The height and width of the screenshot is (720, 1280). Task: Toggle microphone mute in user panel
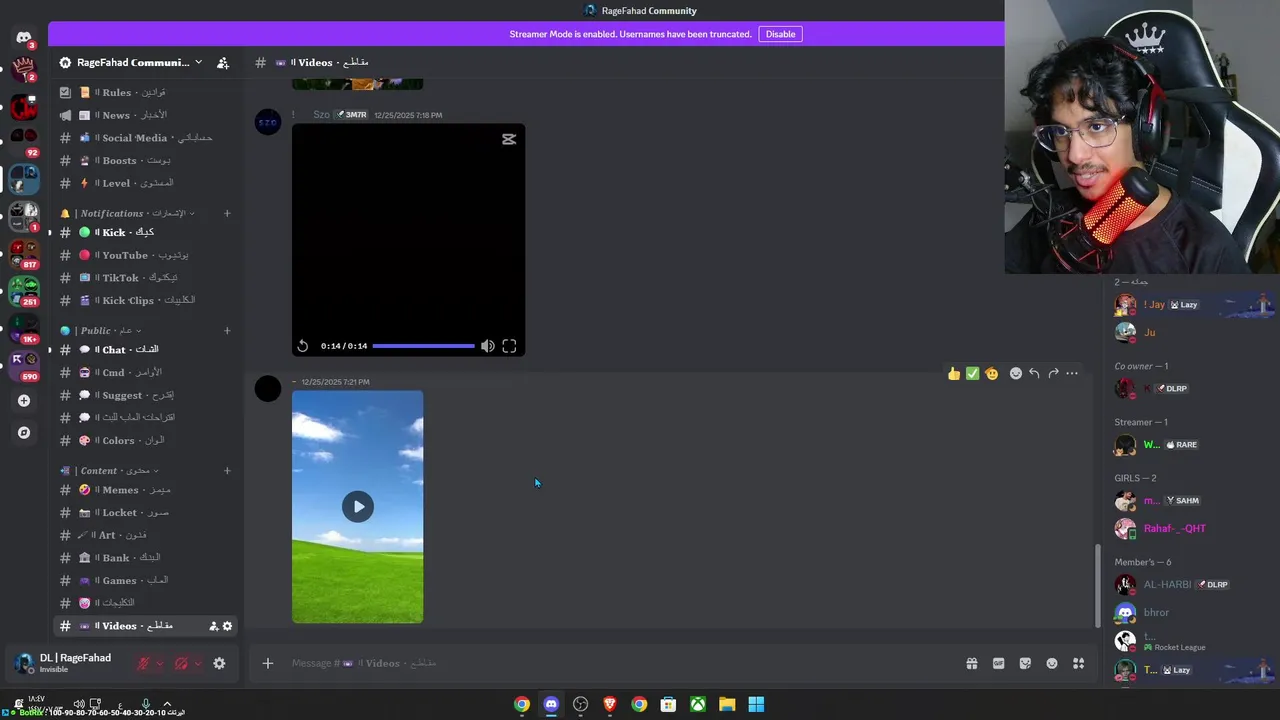pos(144,663)
